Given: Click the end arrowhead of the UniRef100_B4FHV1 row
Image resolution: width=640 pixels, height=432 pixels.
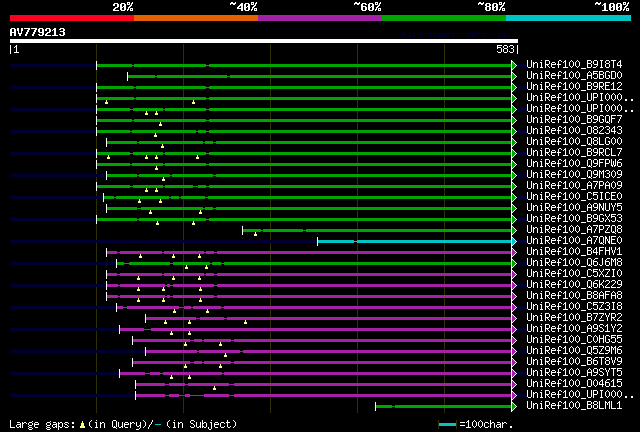Looking at the screenshot, I should tap(514, 253).
